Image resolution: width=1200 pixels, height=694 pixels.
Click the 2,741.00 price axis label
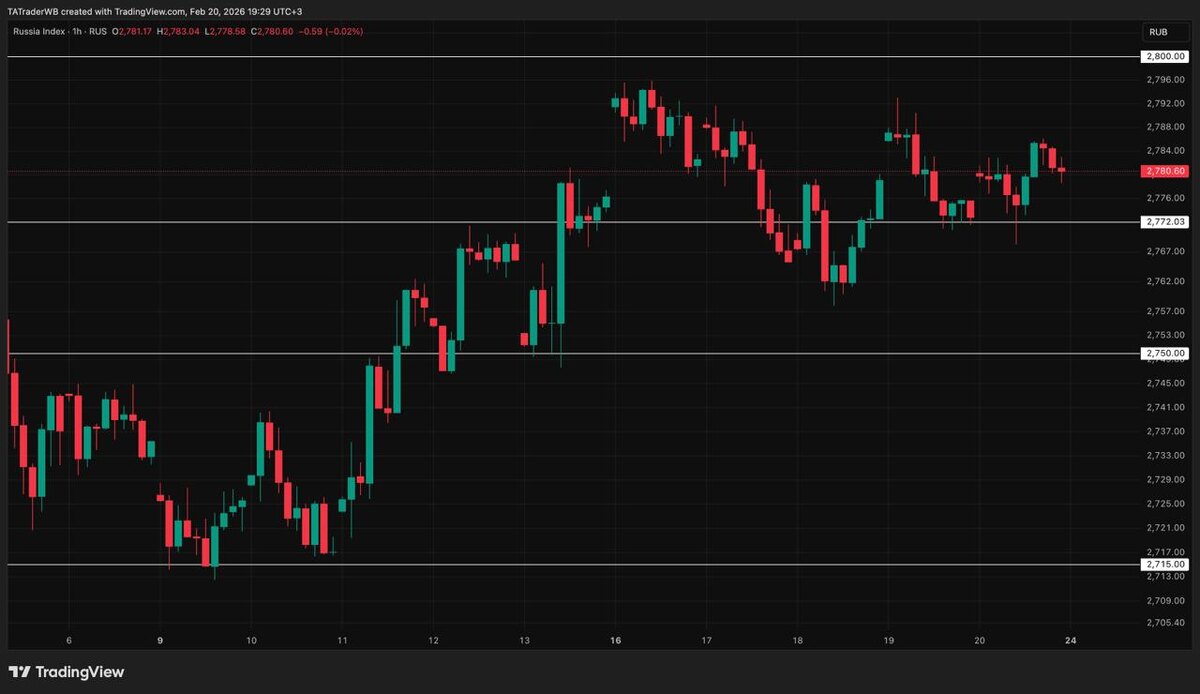coord(1166,407)
